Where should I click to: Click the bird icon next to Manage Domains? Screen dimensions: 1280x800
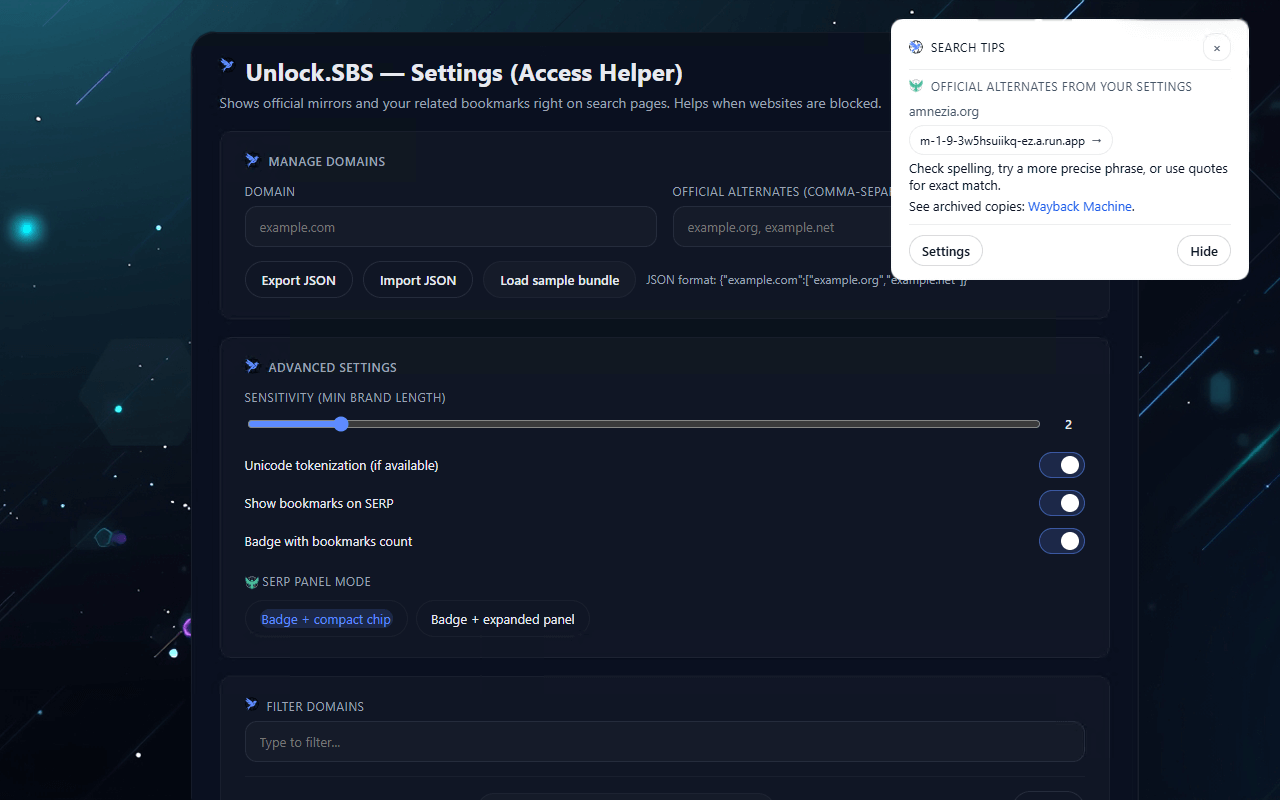(x=252, y=160)
